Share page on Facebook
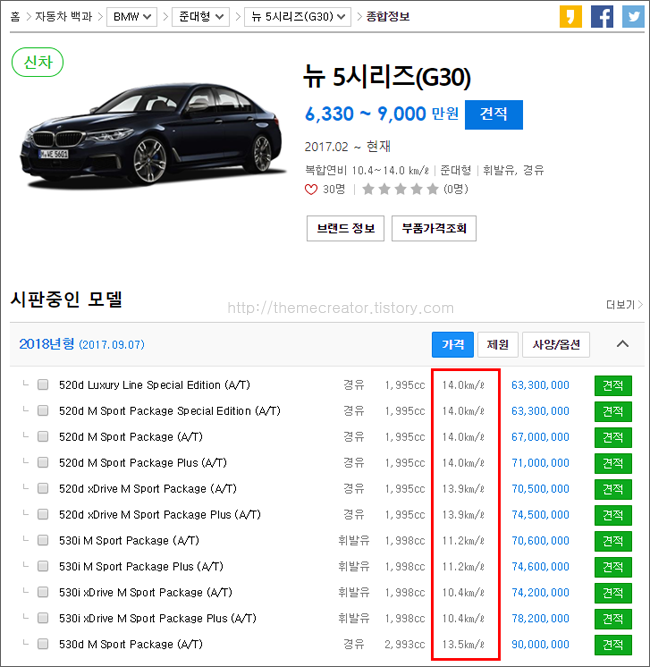 click(602, 17)
